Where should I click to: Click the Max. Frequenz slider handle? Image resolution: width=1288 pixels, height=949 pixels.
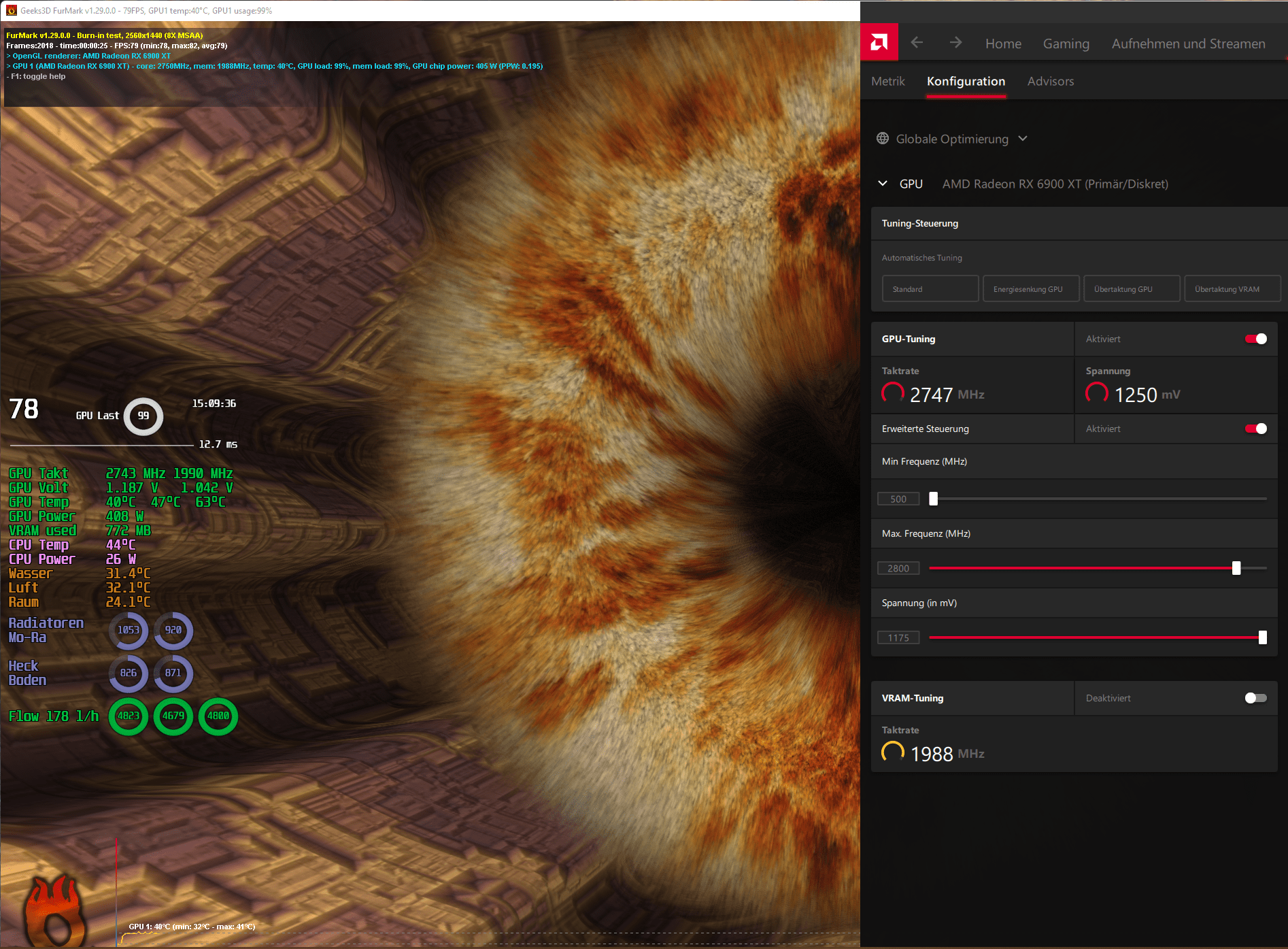point(1236,568)
